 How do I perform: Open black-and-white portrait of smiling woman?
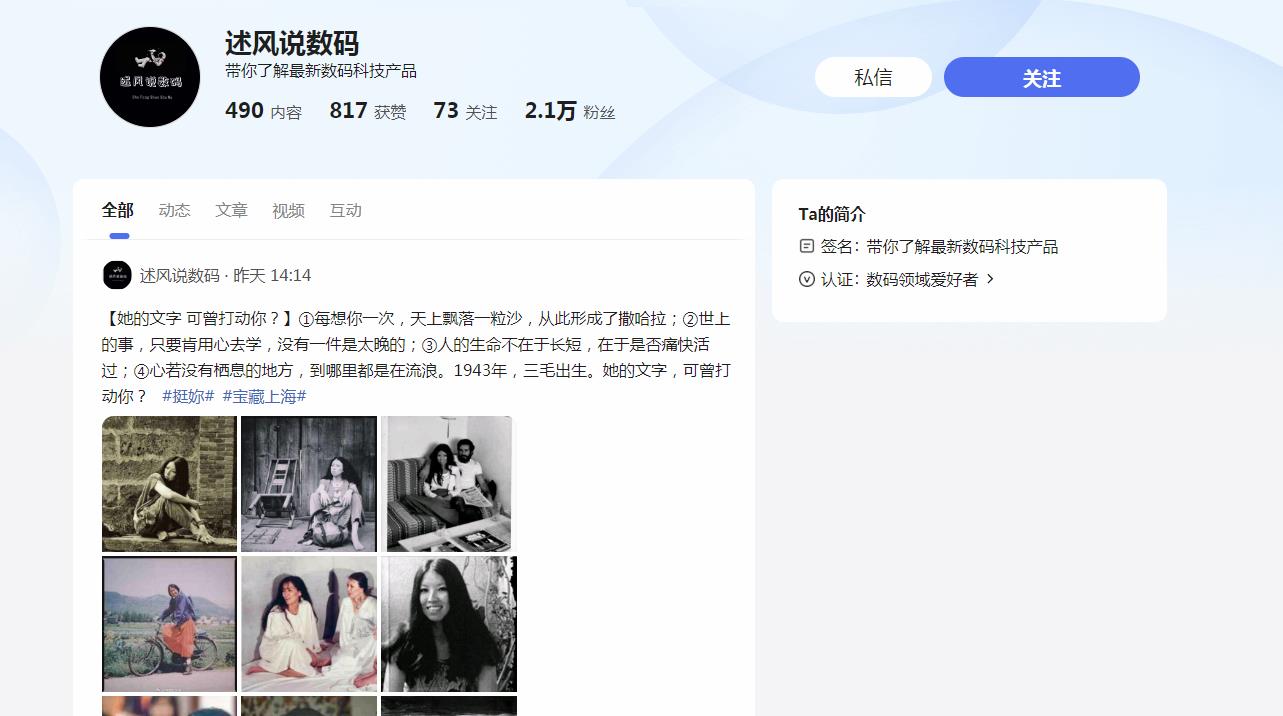click(x=448, y=624)
